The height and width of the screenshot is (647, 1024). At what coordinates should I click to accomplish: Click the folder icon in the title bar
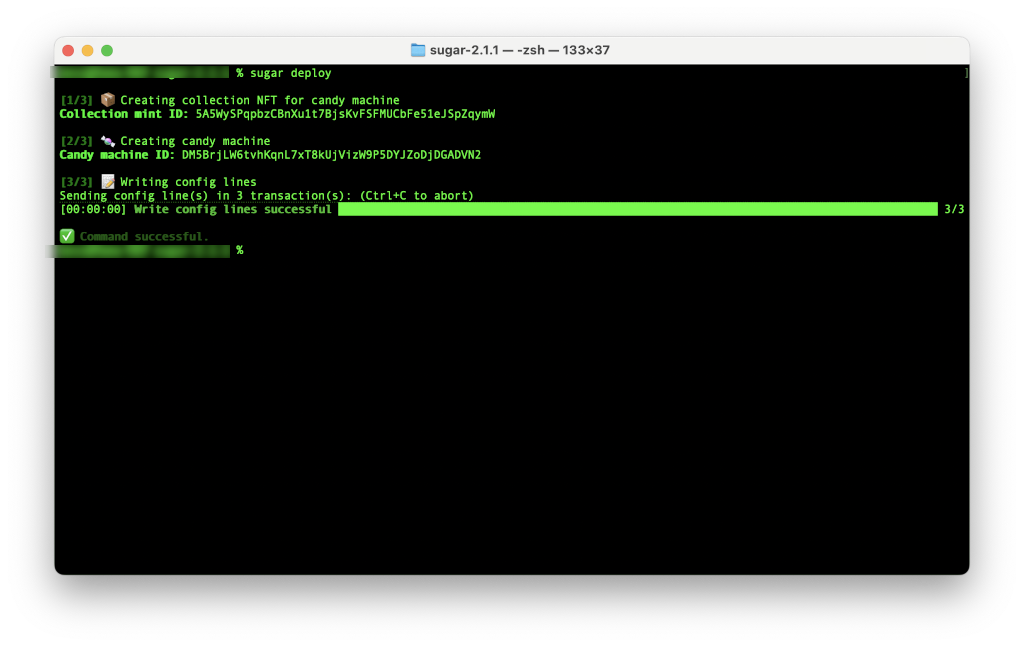pyautogui.click(x=418, y=50)
